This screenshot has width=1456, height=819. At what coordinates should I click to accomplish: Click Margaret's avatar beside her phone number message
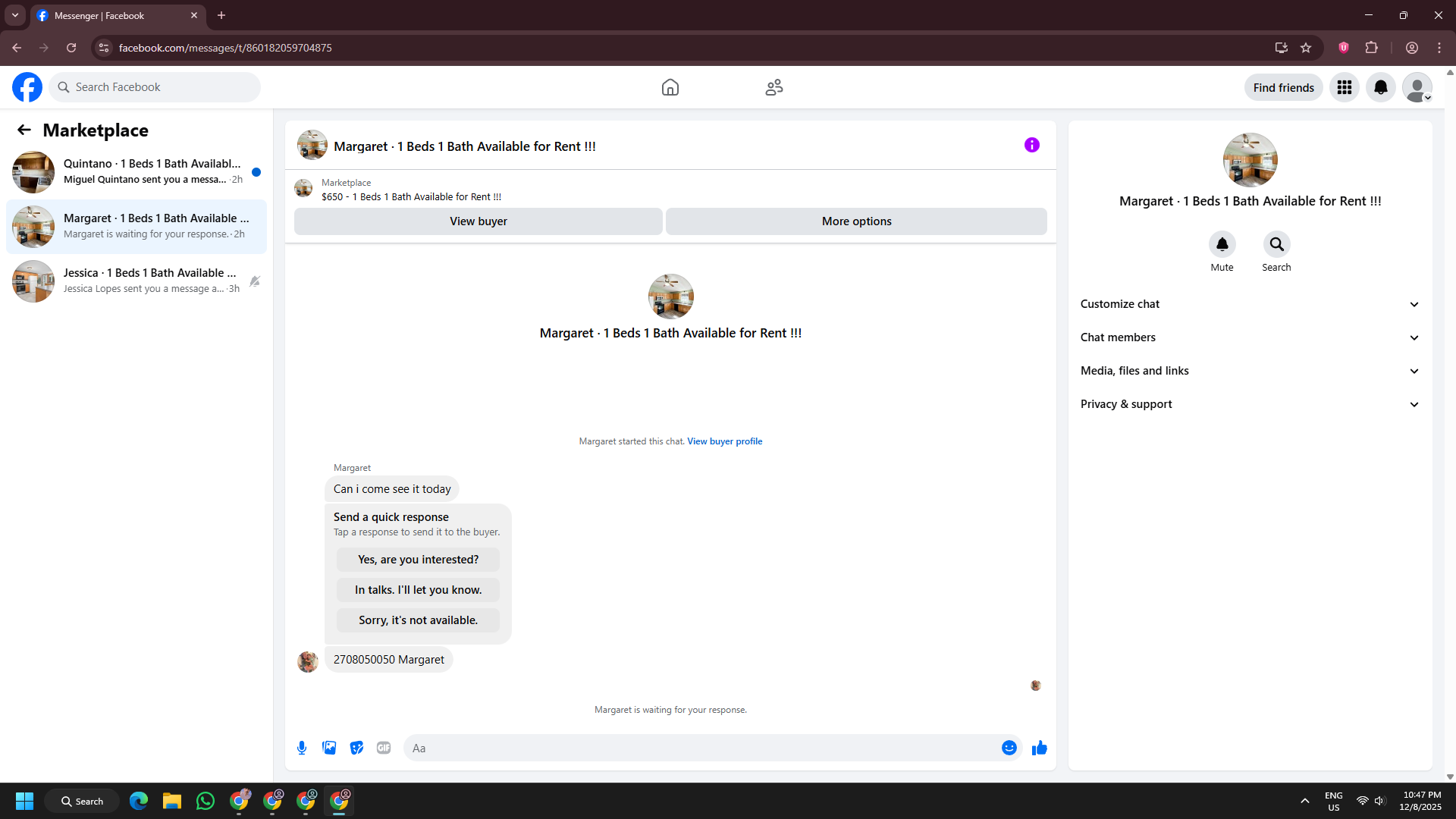308,662
